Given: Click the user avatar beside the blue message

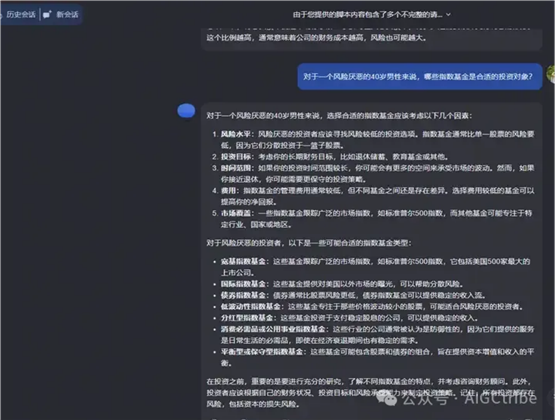Looking at the screenshot, I should [x=551, y=74].
